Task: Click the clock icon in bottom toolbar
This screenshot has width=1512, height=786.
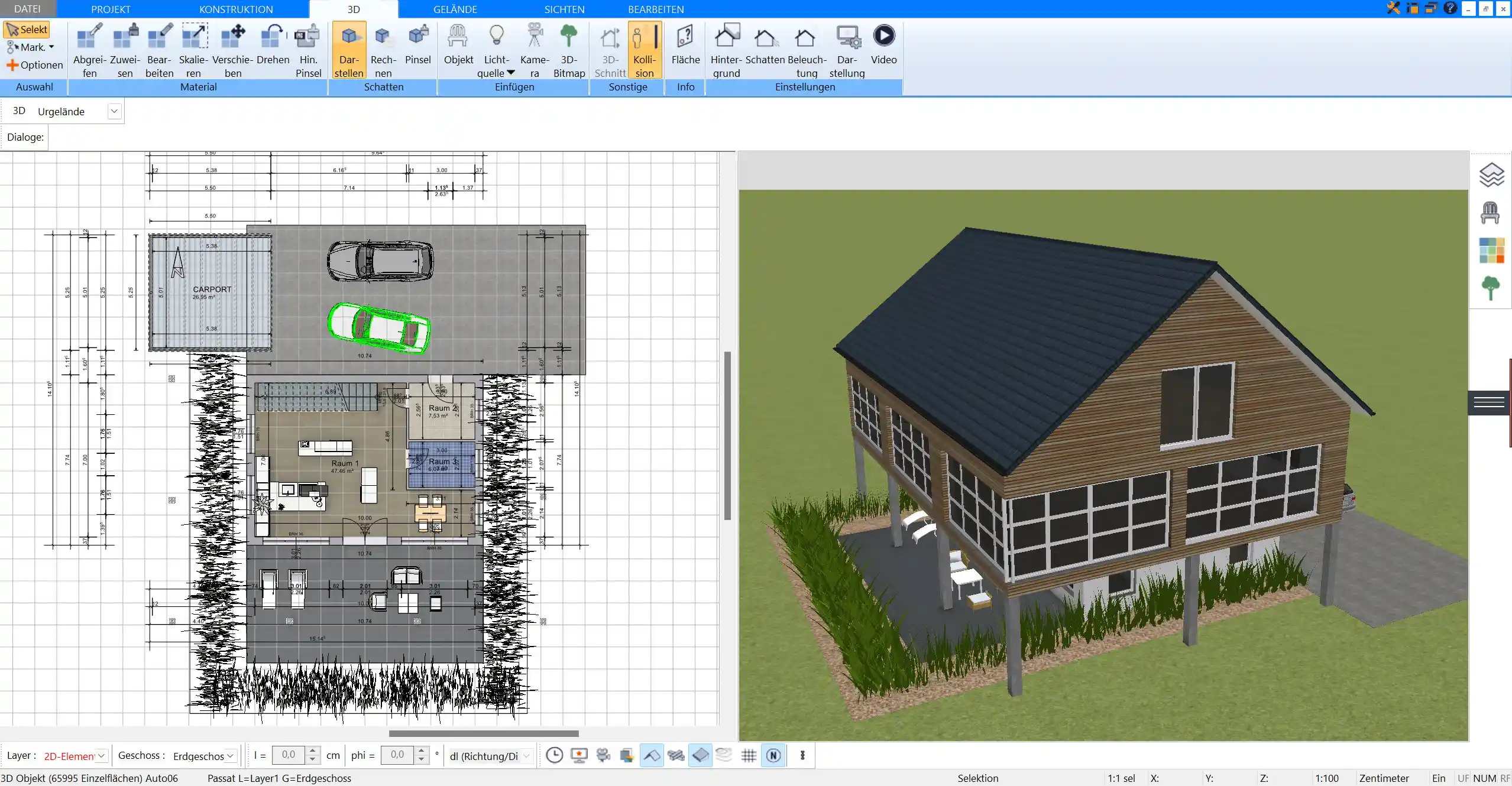Action: pos(554,755)
